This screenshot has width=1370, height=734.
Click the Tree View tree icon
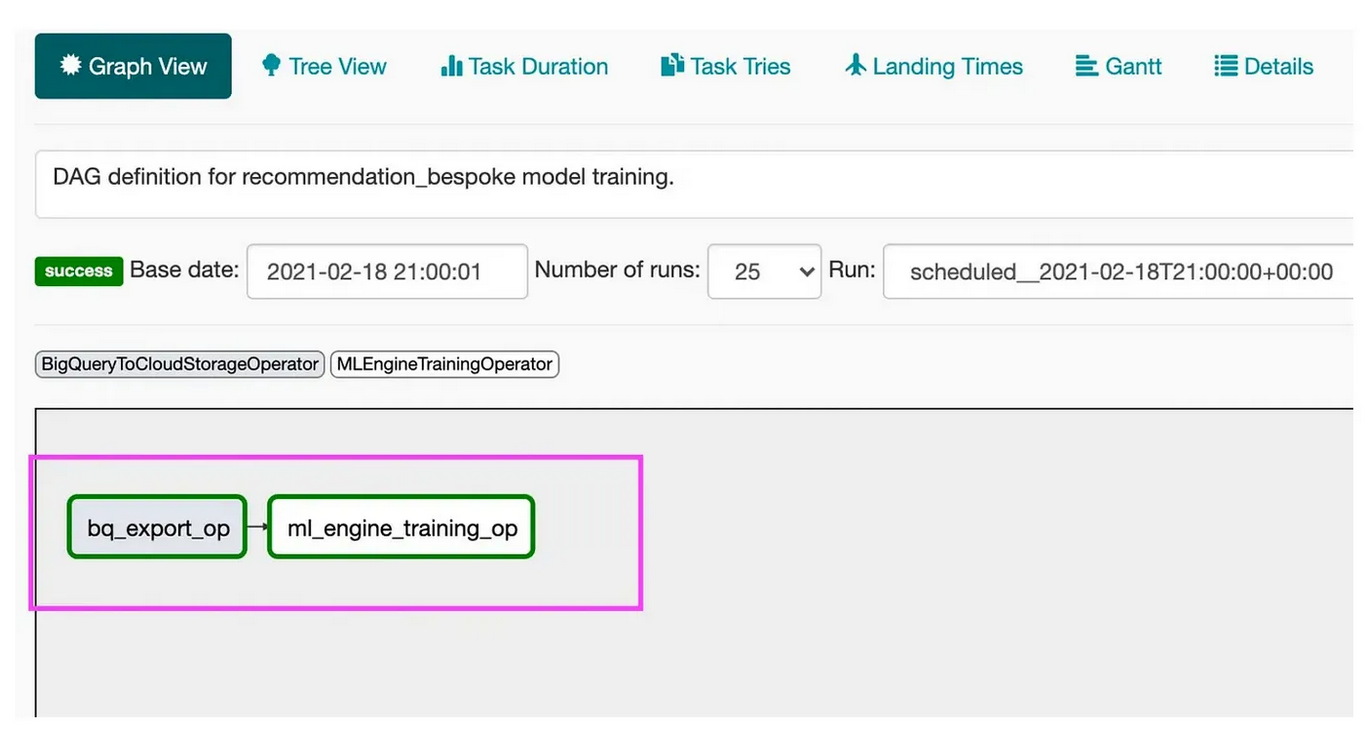pyautogui.click(x=271, y=66)
